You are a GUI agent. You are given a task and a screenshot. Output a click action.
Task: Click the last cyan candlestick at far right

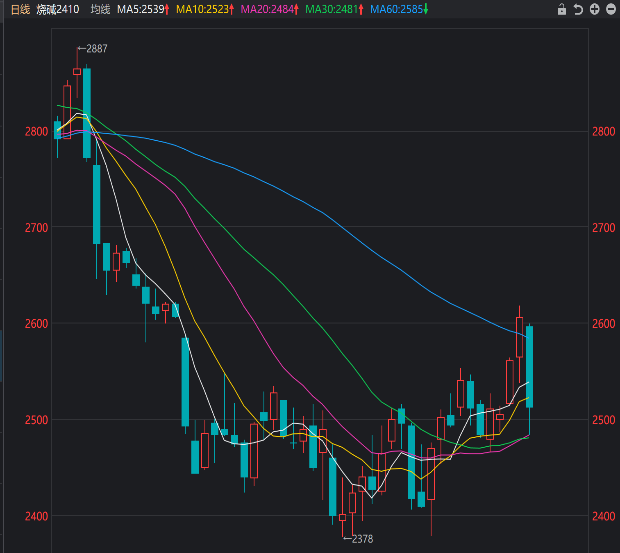point(529,366)
